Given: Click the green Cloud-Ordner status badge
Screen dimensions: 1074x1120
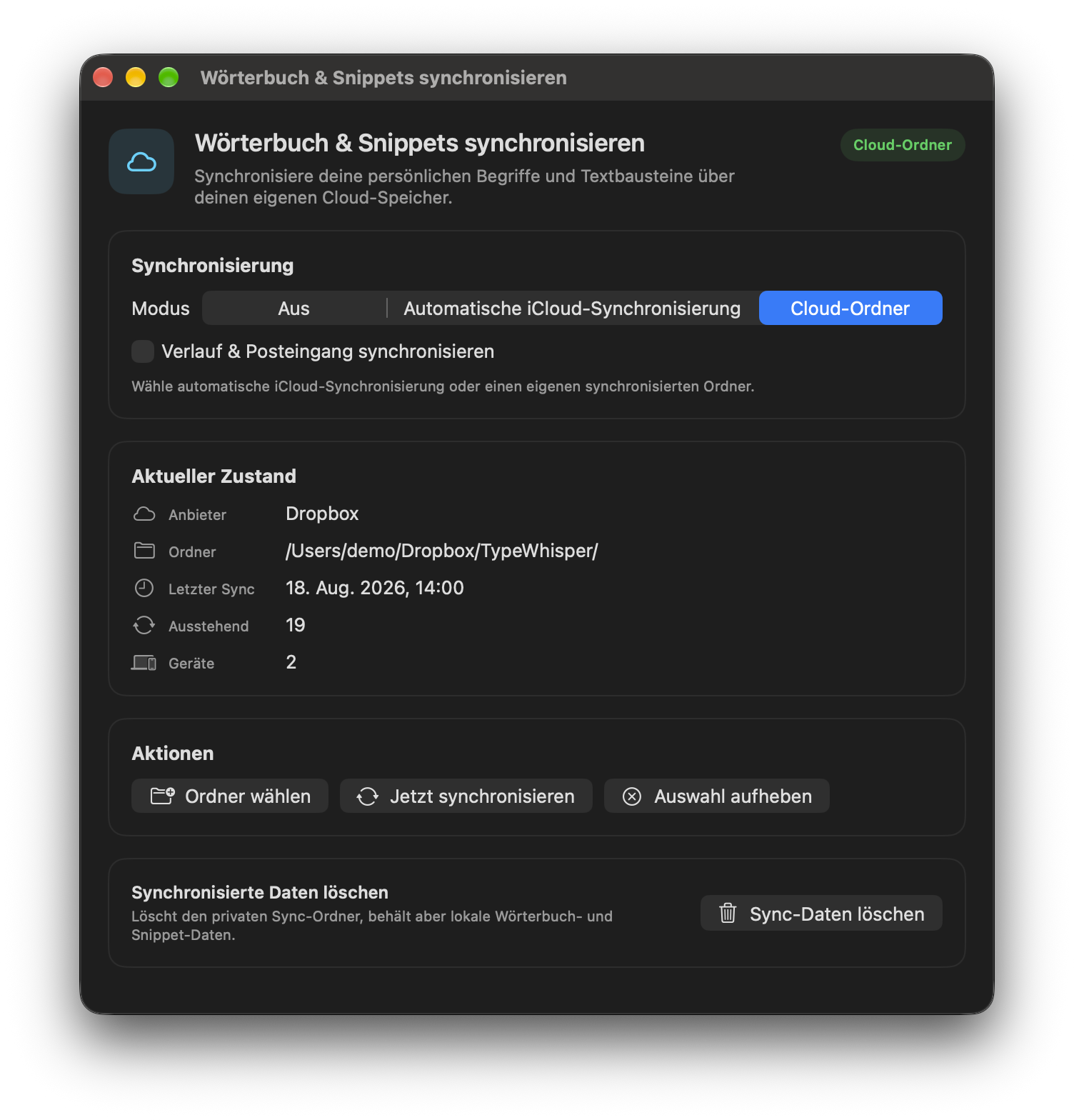Looking at the screenshot, I should (903, 145).
